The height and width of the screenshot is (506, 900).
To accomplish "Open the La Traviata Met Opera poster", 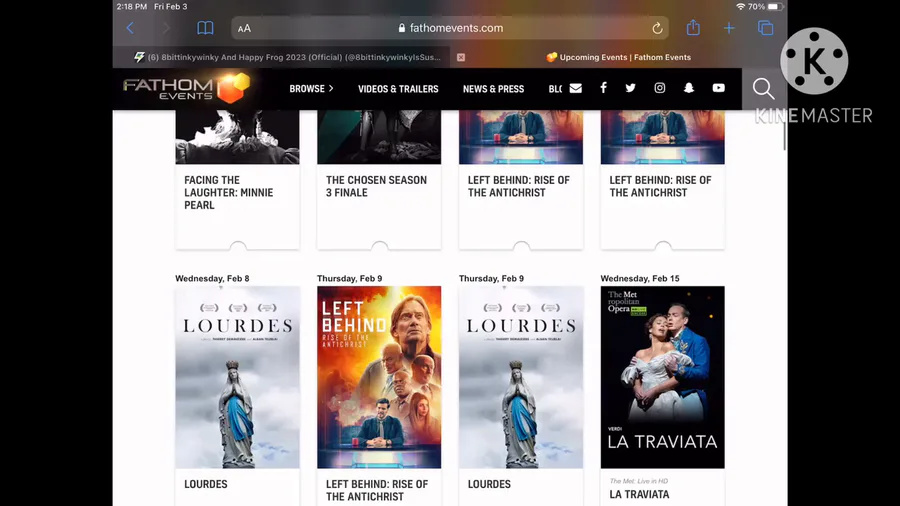I will coord(662,377).
